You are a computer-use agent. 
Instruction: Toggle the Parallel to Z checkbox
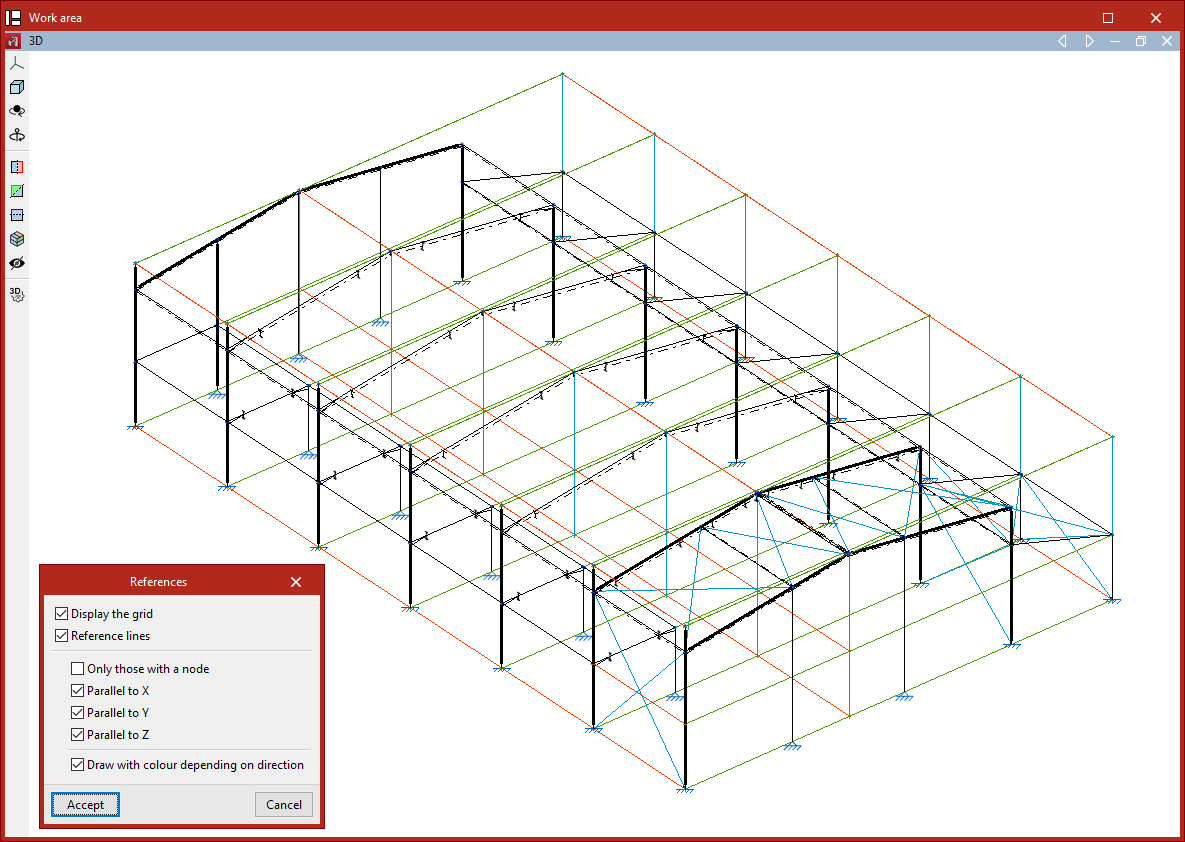[77, 735]
